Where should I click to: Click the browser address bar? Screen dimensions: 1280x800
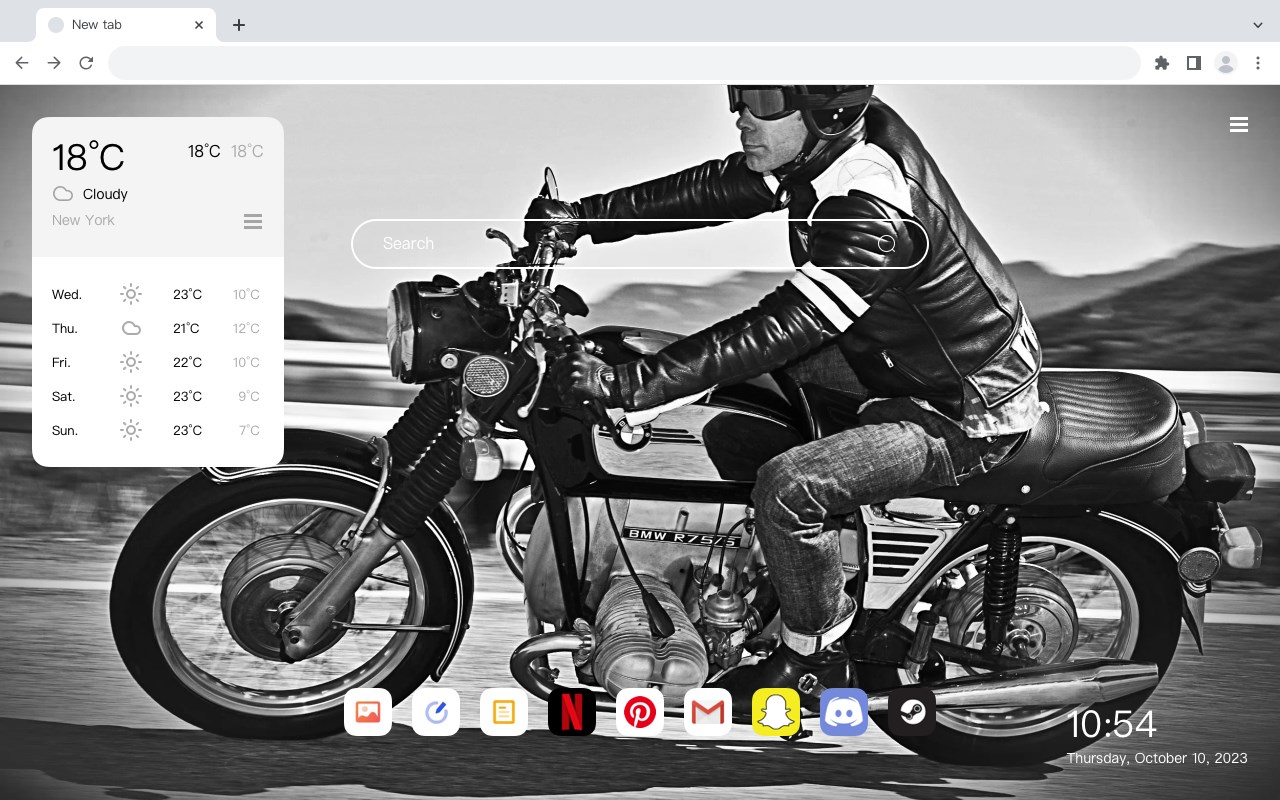pos(624,63)
